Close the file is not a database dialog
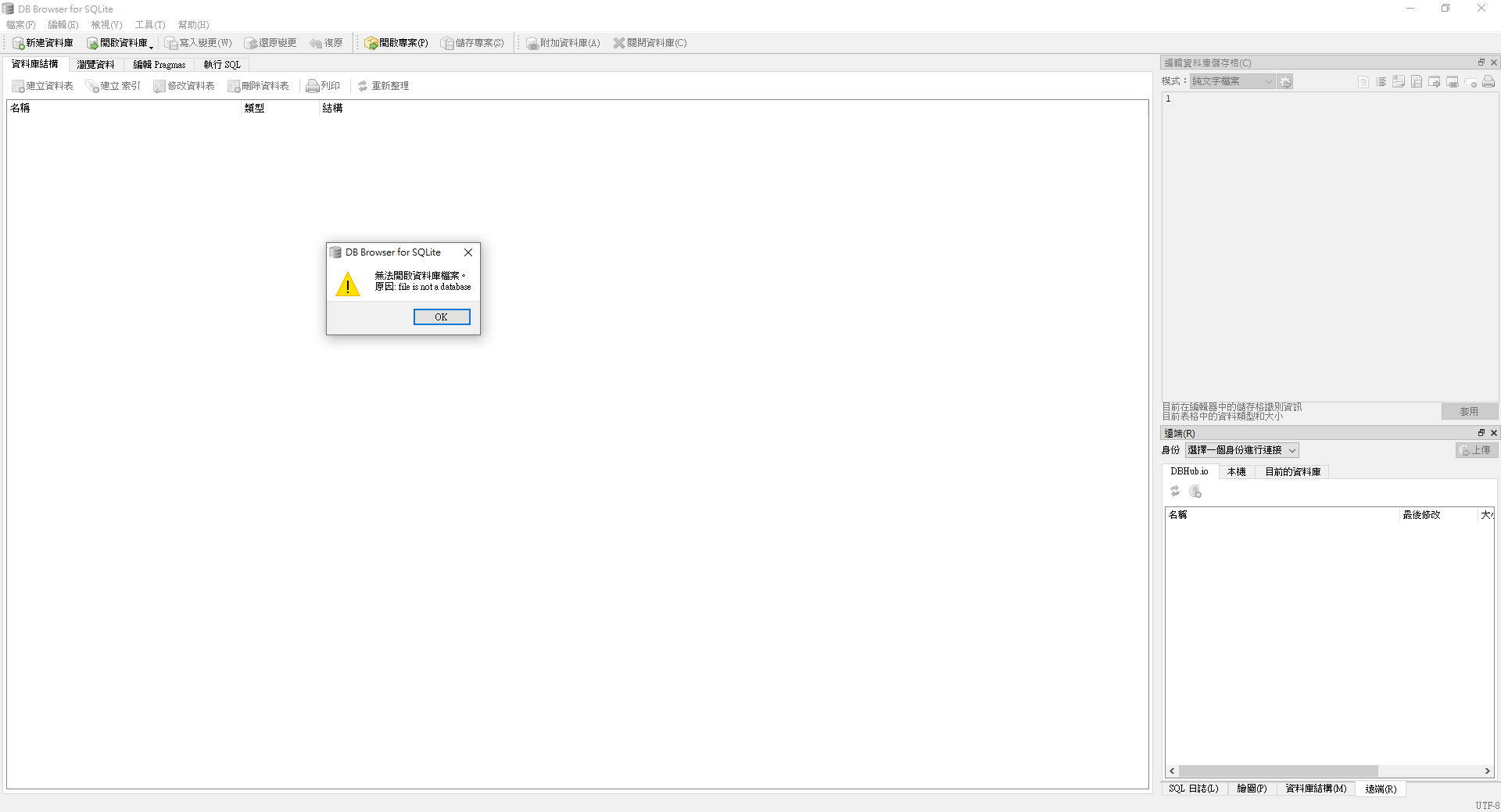1501x812 pixels. (x=467, y=252)
